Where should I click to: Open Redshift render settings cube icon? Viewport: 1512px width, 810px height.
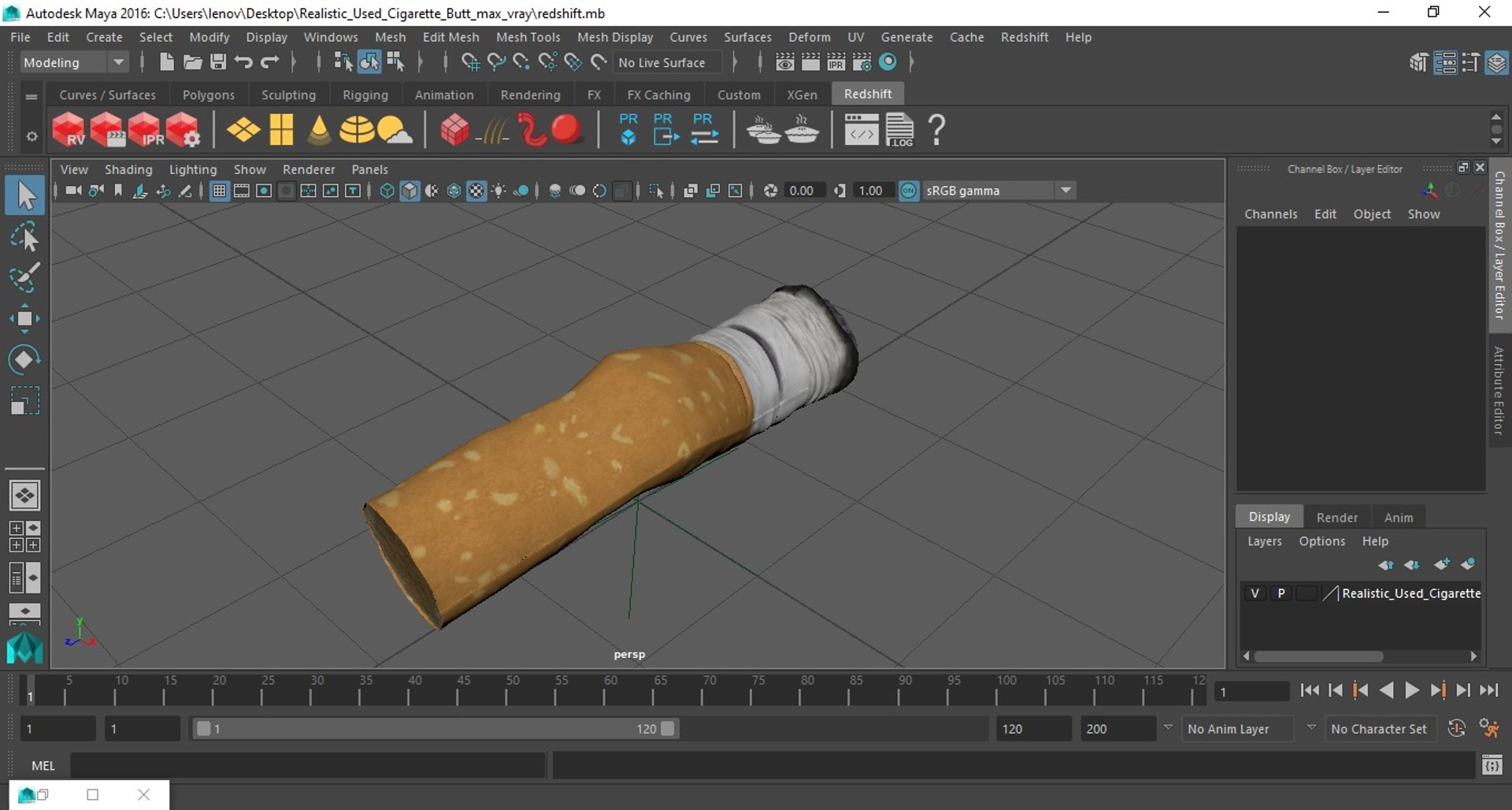point(183,129)
